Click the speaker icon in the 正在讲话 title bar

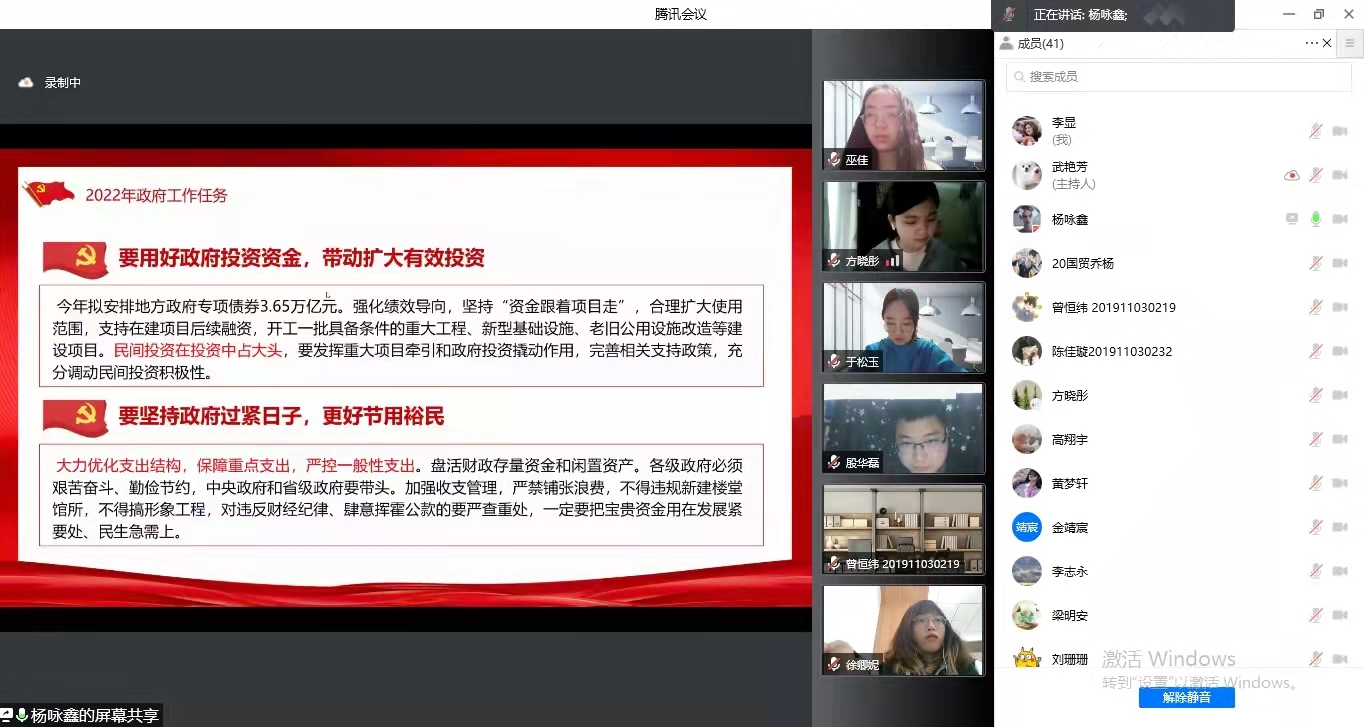(1009, 15)
